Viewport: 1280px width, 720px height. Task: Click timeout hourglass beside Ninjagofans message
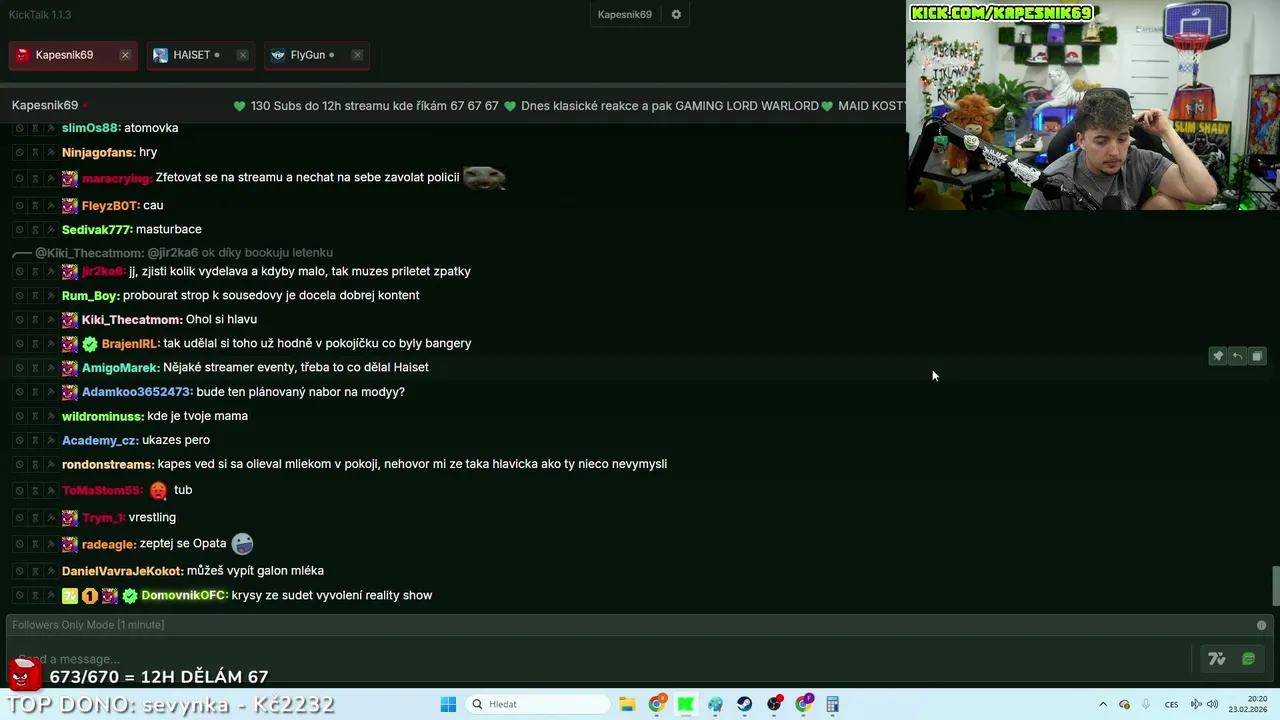coord(34,152)
